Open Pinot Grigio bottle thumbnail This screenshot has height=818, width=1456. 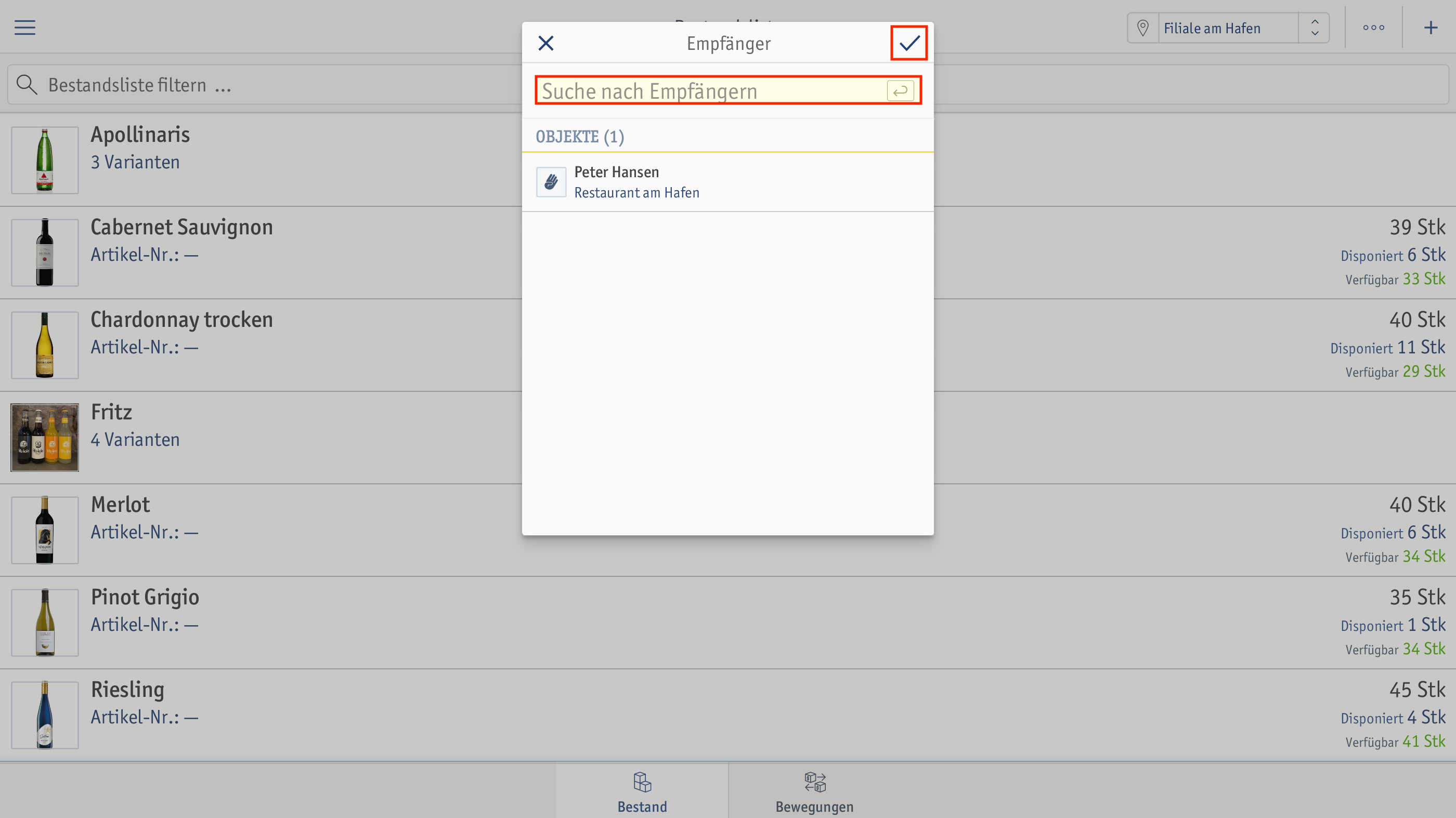45,623
